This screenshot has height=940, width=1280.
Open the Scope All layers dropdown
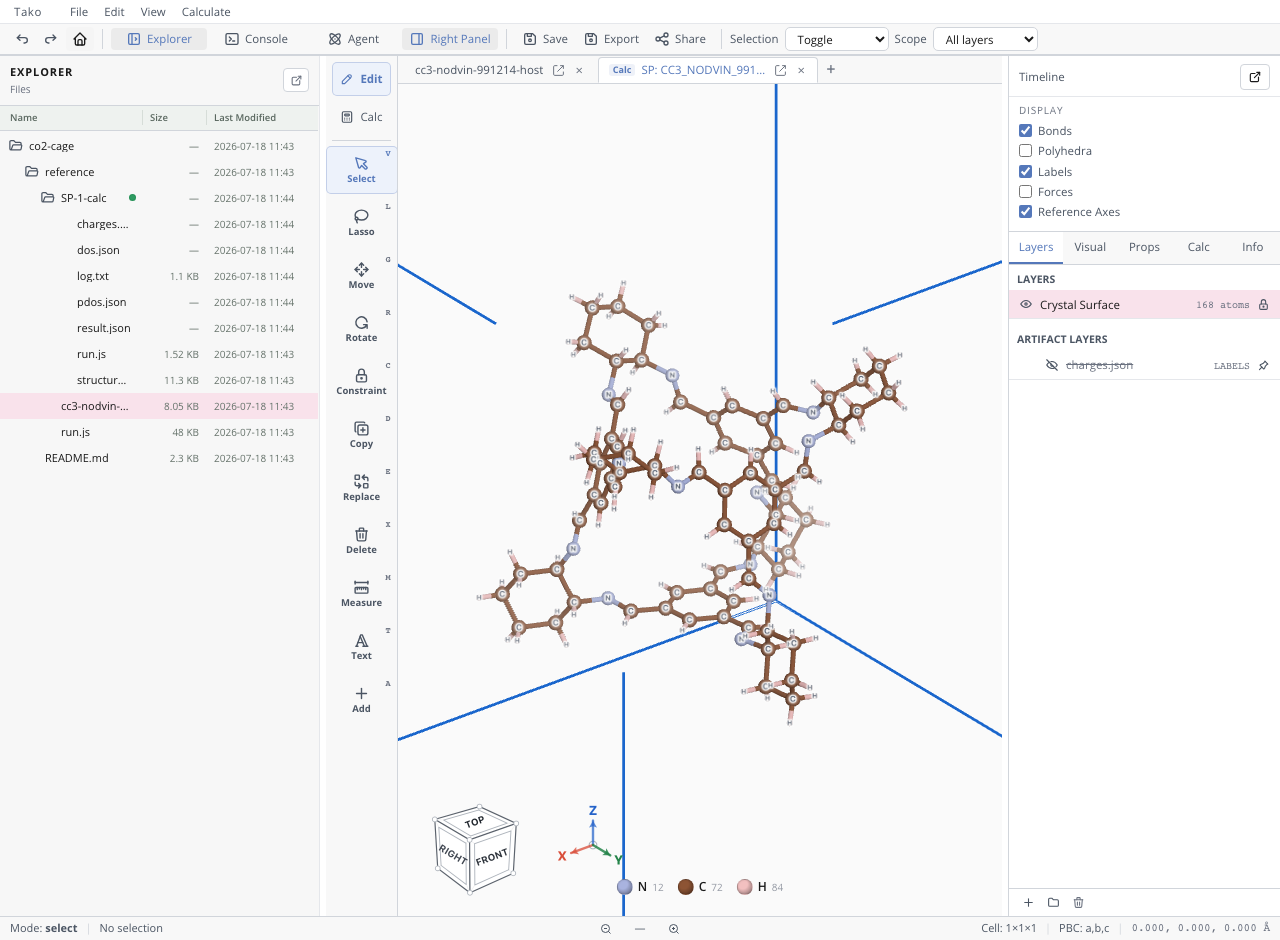pos(985,39)
